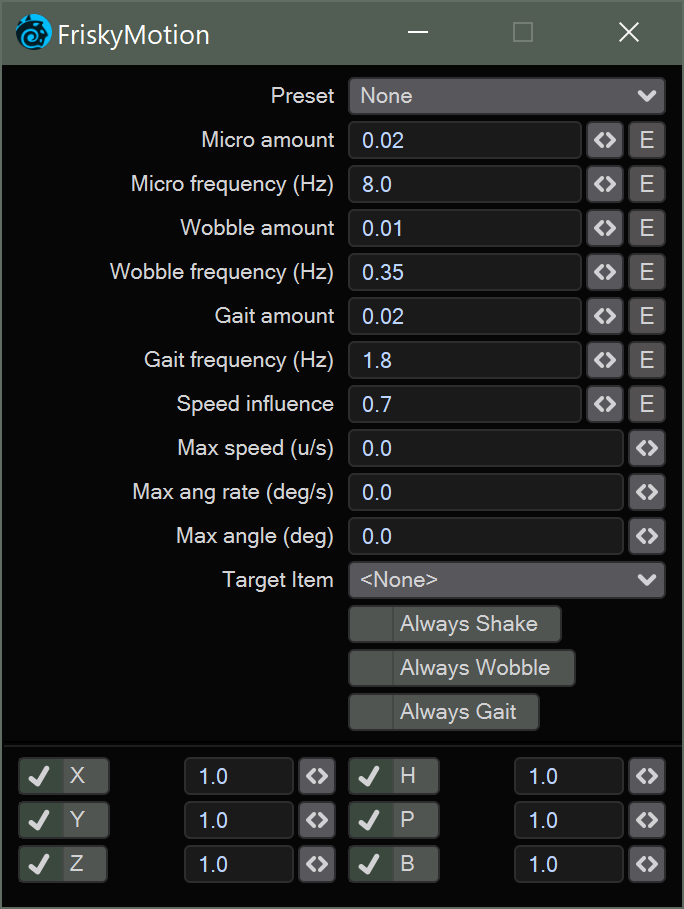Image resolution: width=684 pixels, height=909 pixels.
Task: Open the Preset dropdown
Action: [506, 96]
